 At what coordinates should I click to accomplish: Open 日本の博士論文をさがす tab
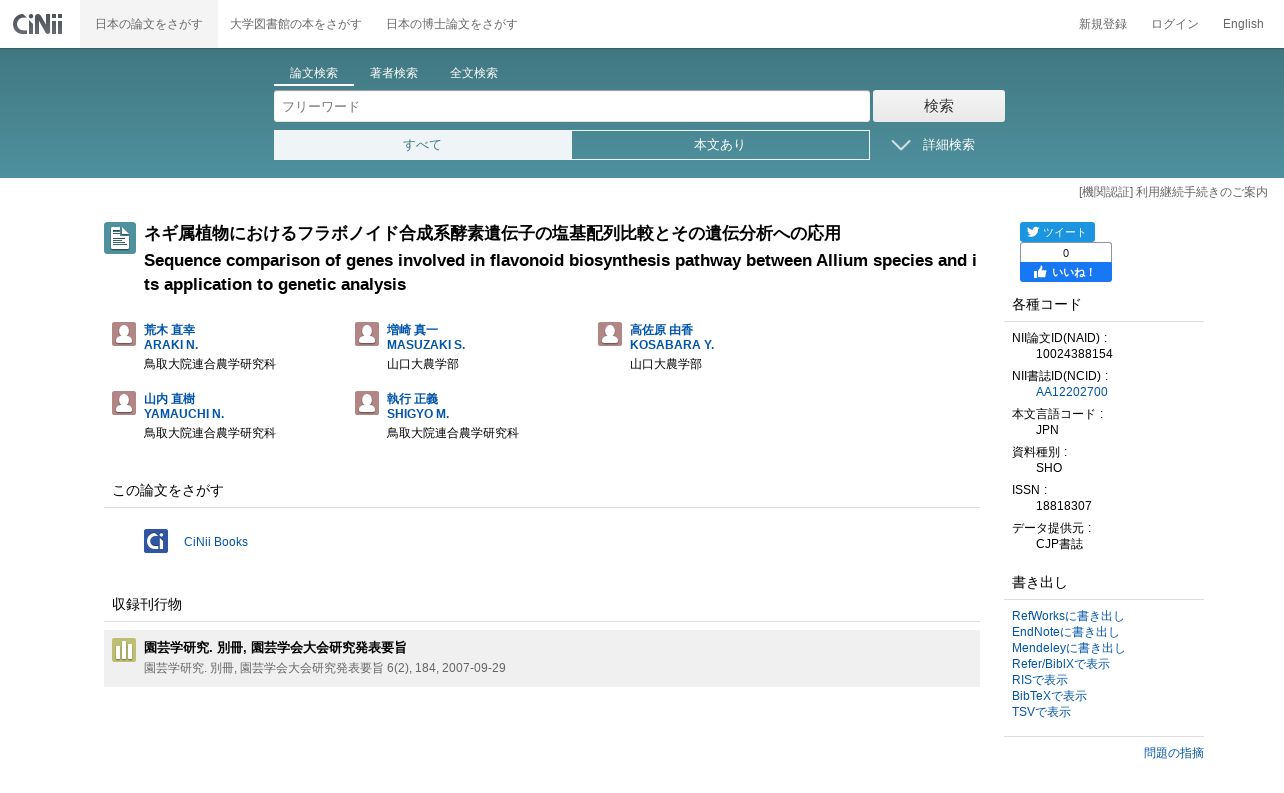(452, 24)
